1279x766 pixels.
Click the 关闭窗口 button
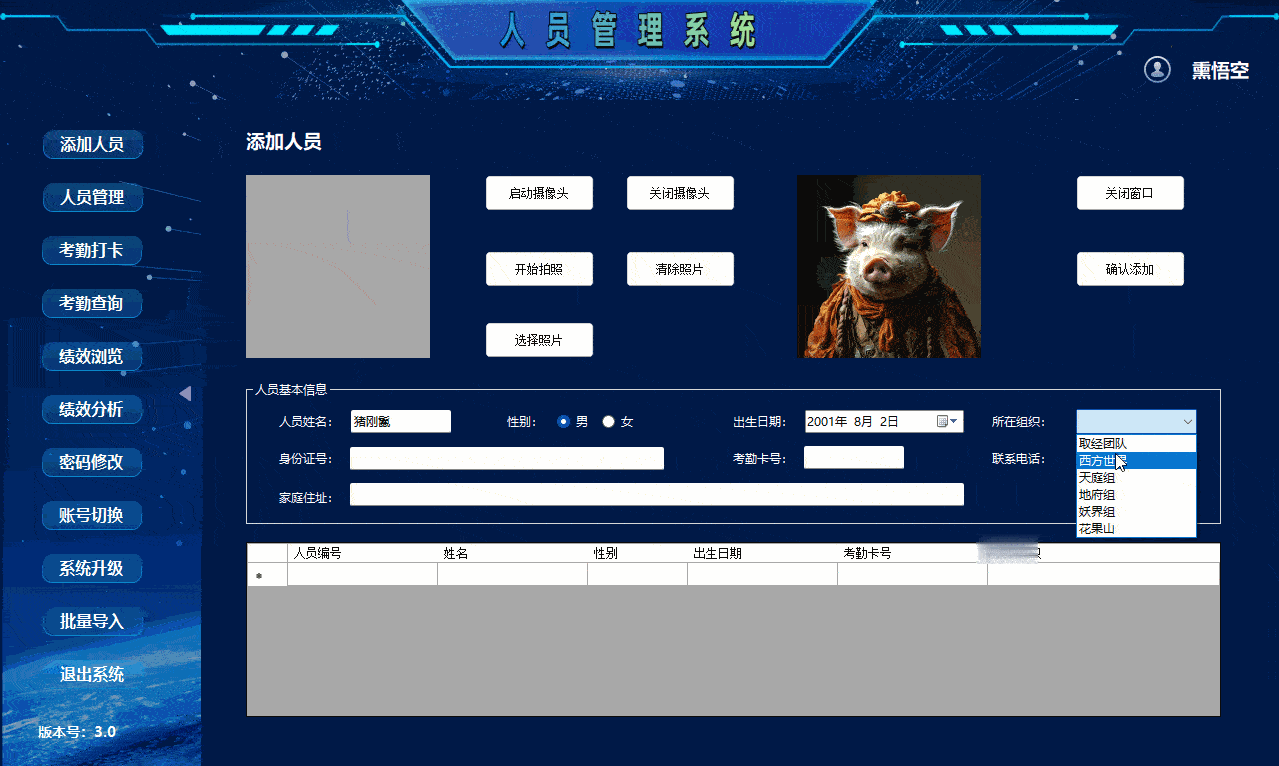click(1130, 193)
